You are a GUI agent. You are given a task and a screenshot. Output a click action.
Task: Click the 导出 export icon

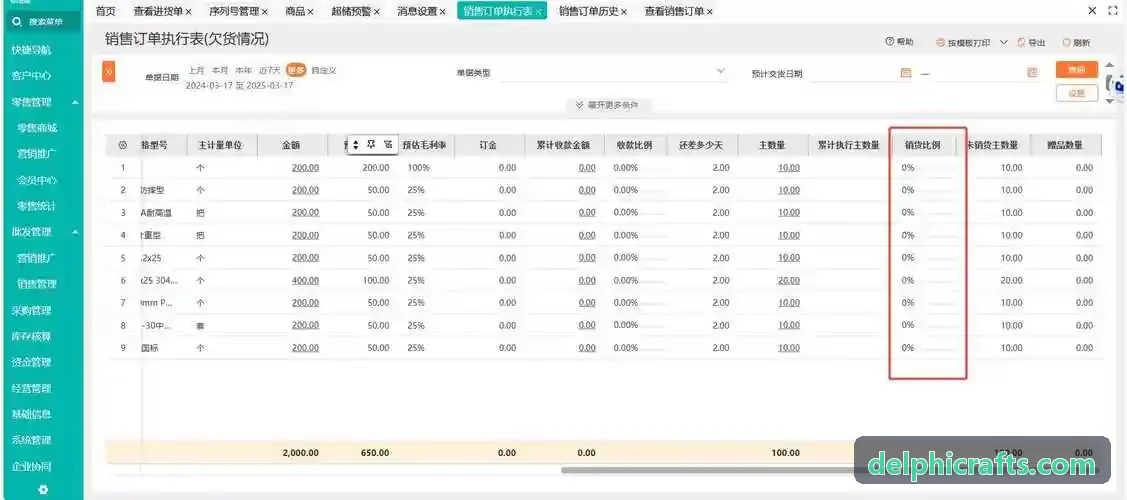(1022, 43)
